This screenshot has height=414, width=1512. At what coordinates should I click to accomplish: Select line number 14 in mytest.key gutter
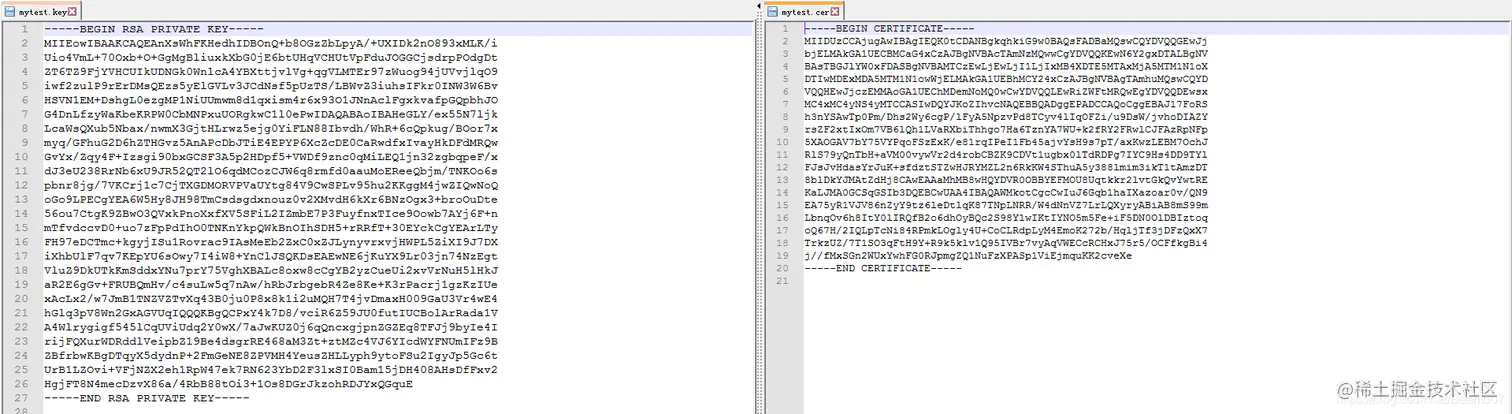pyautogui.click(x=20, y=214)
